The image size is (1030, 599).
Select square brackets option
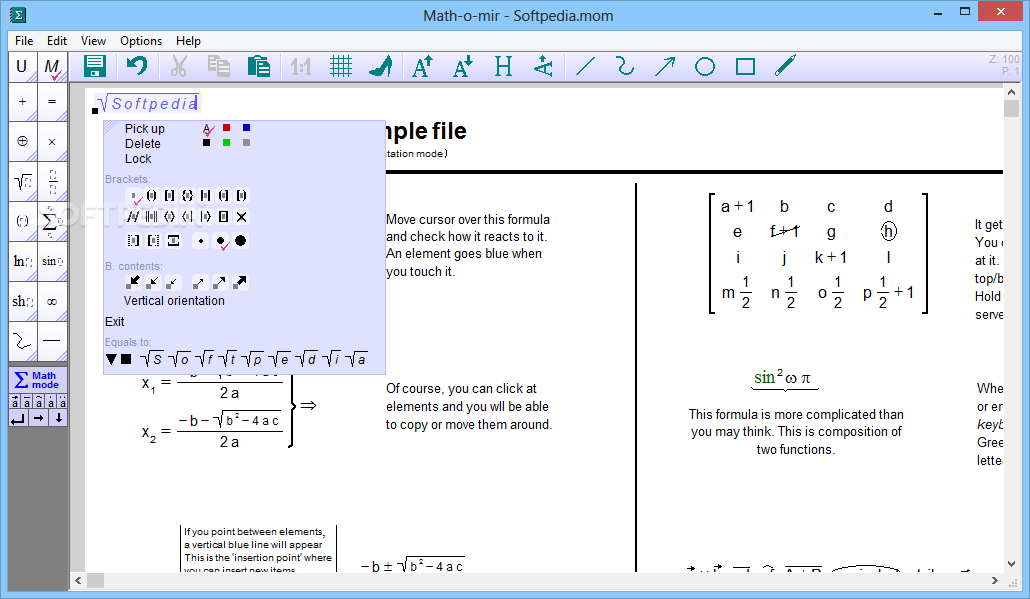tap(169, 196)
